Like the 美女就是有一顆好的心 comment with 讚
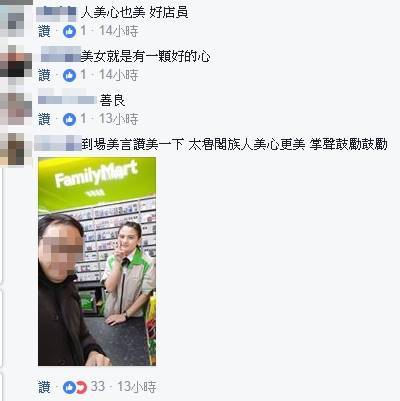The height and width of the screenshot is (401, 400). coord(44,75)
